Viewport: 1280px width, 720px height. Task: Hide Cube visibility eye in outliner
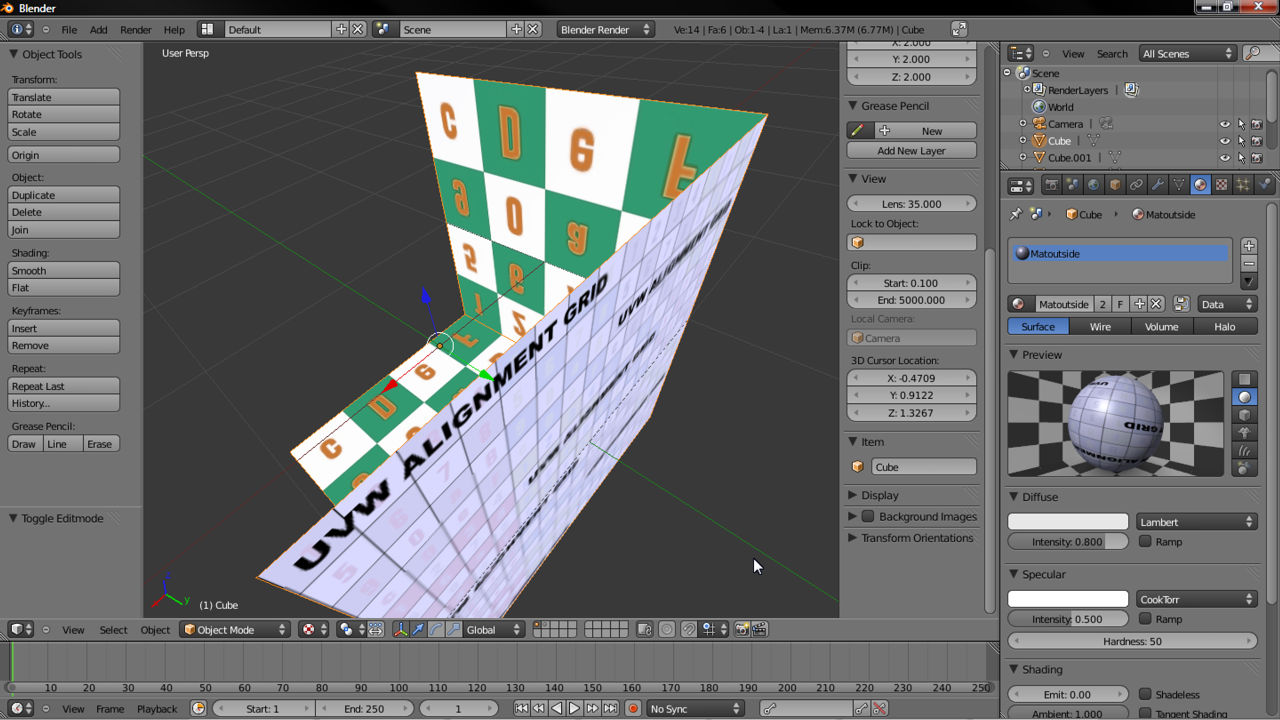pyautogui.click(x=1224, y=141)
